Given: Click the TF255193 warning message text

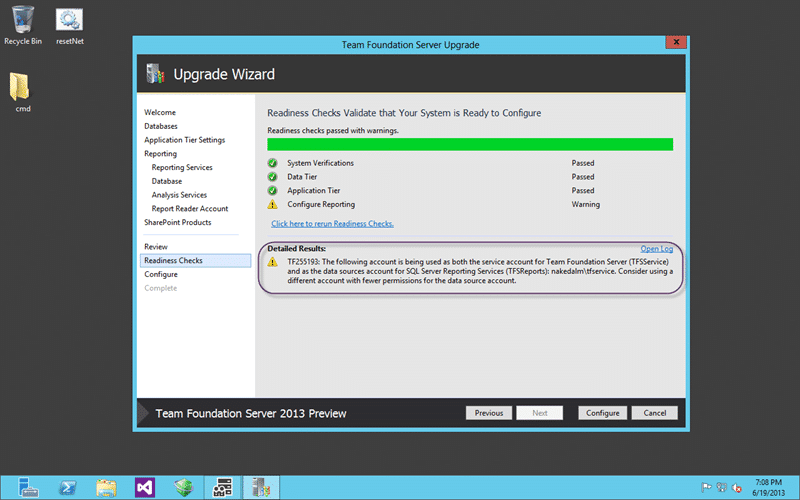Looking at the screenshot, I should pos(480,271).
